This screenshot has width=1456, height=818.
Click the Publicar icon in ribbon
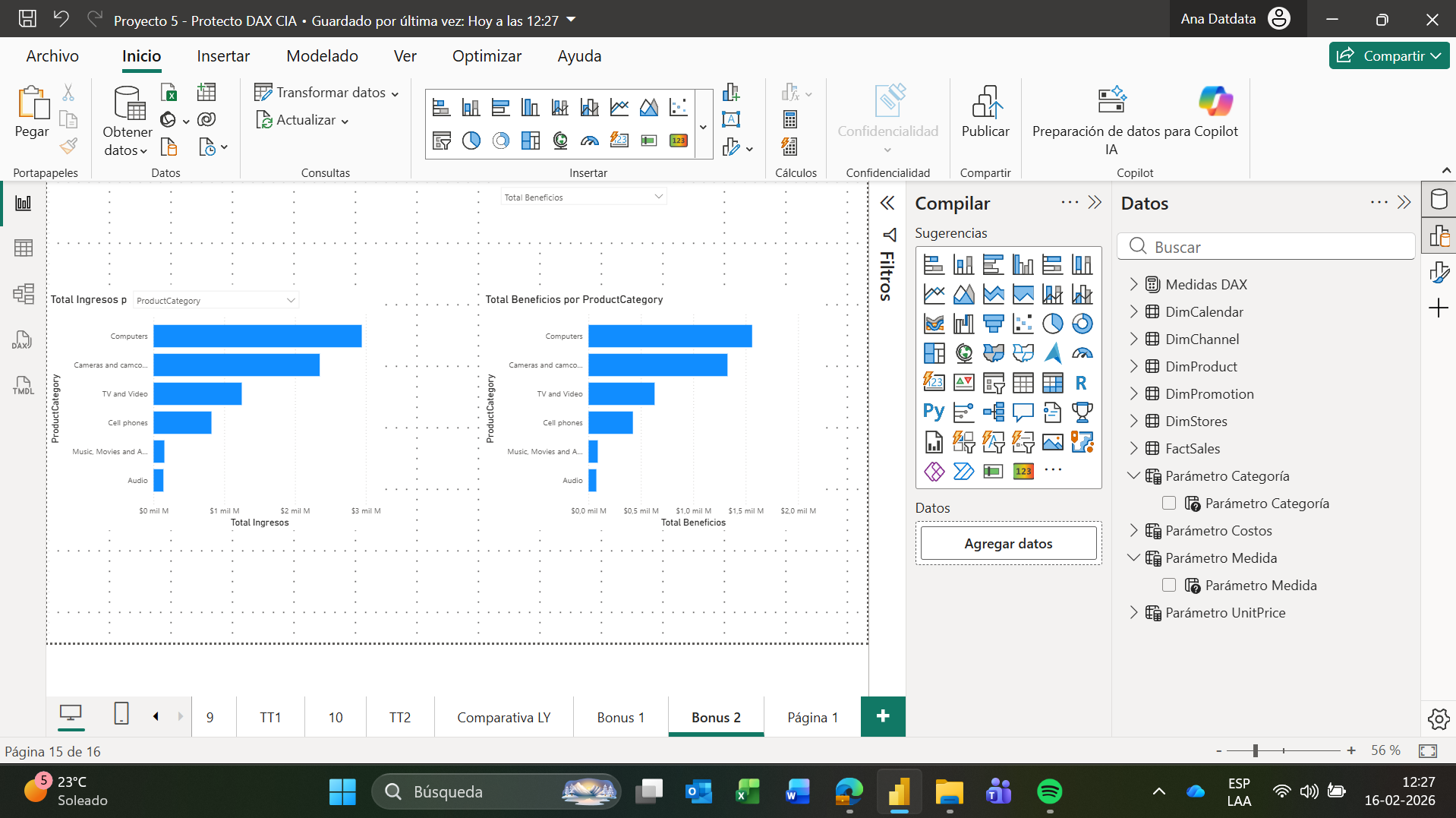(985, 112)
